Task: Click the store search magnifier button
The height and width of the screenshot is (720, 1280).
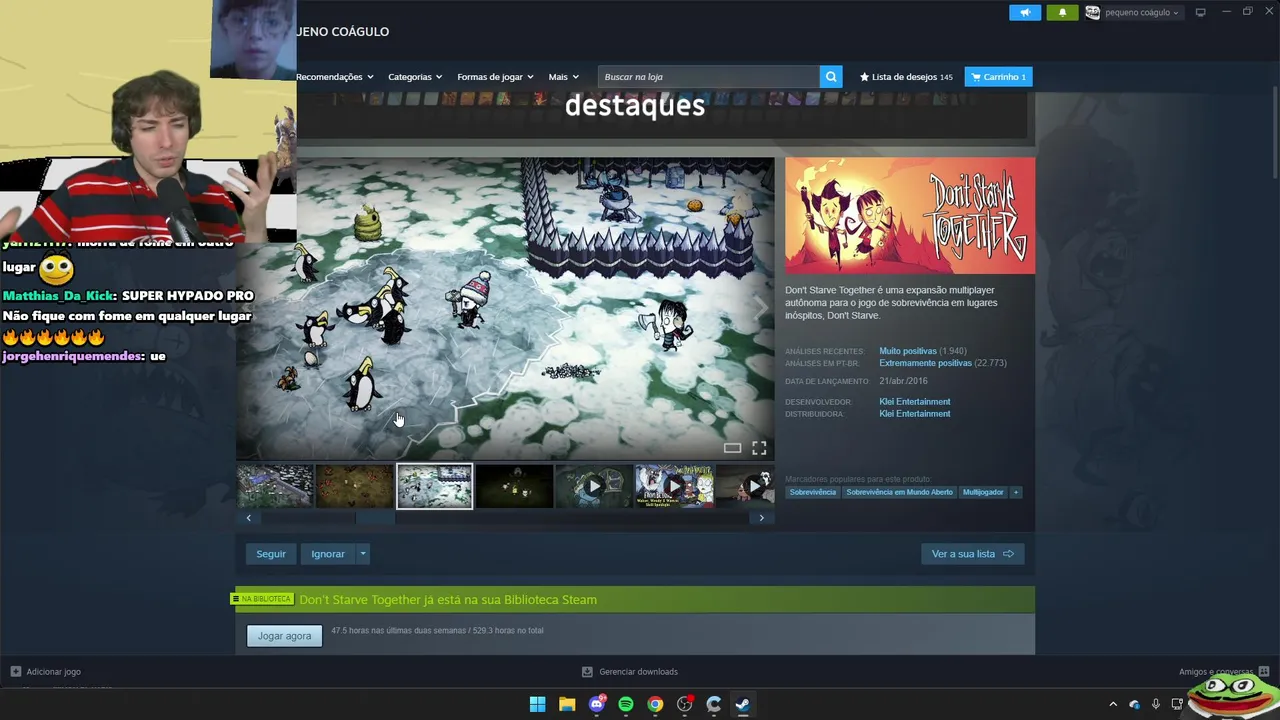Action: (830, 77)
